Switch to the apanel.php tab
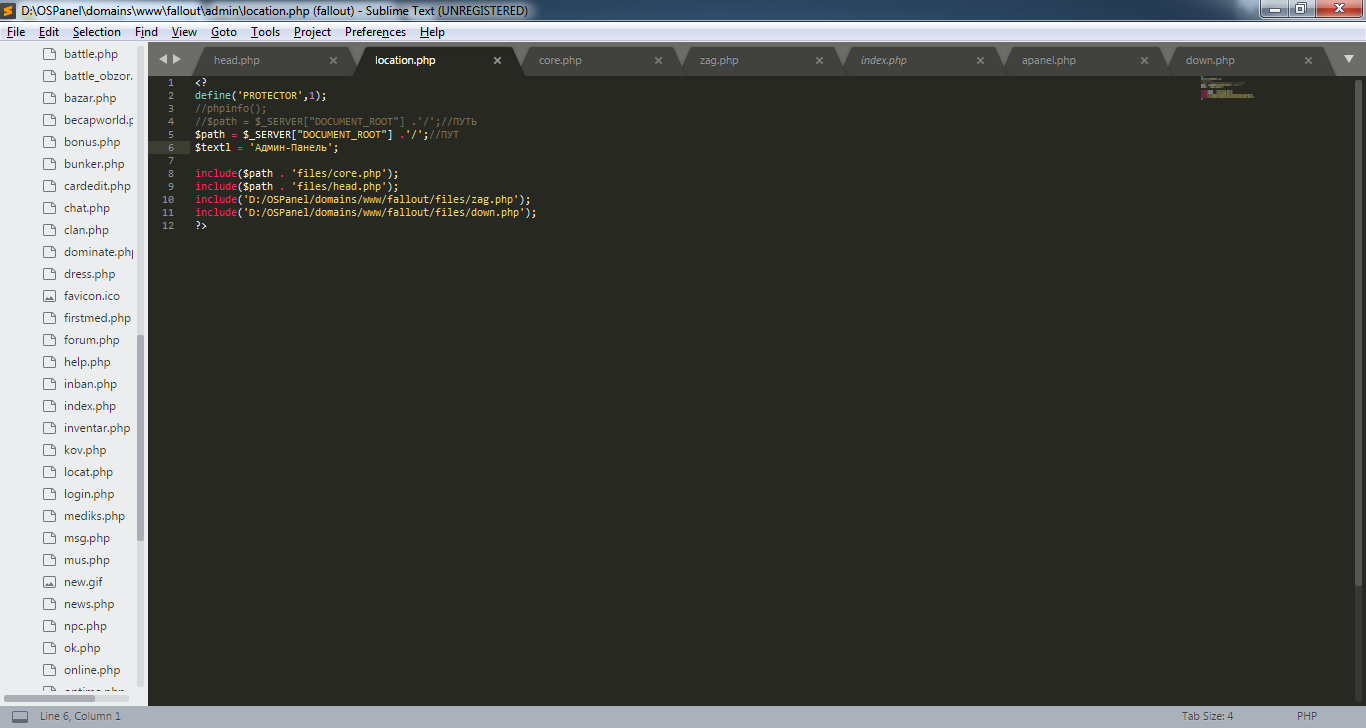 1048,60
